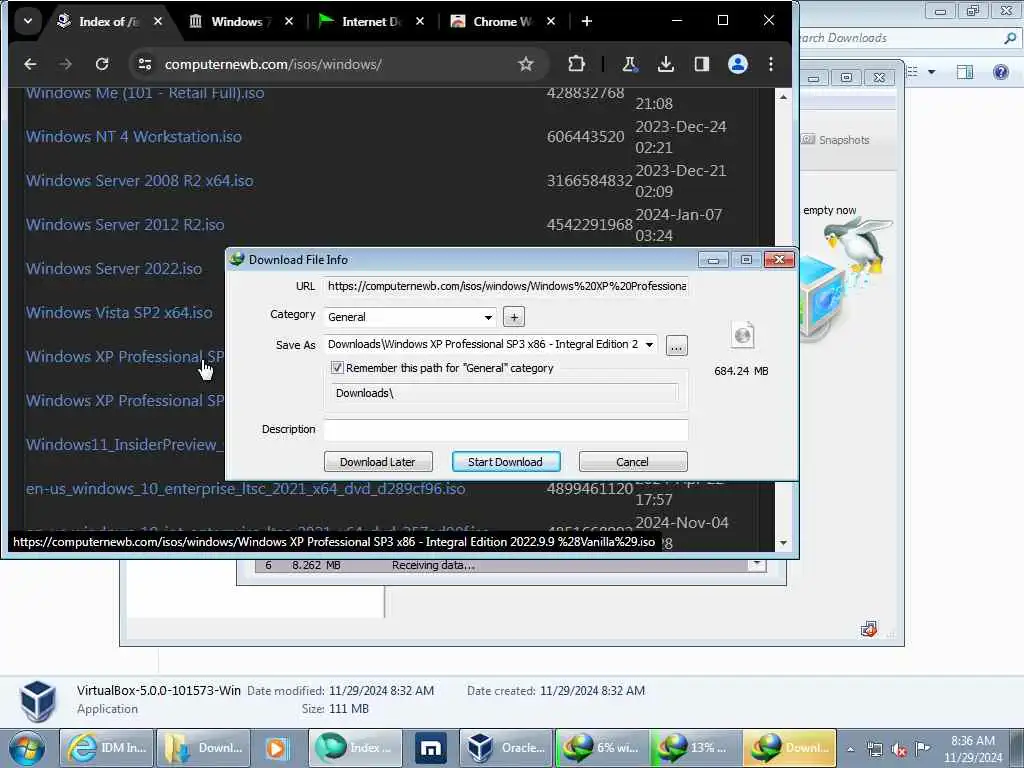The height and width of the screenshot is (768, 1024).
Task: Click the search icon in Downloads window
Action: pyautogui.click(x=1010, y=39)
